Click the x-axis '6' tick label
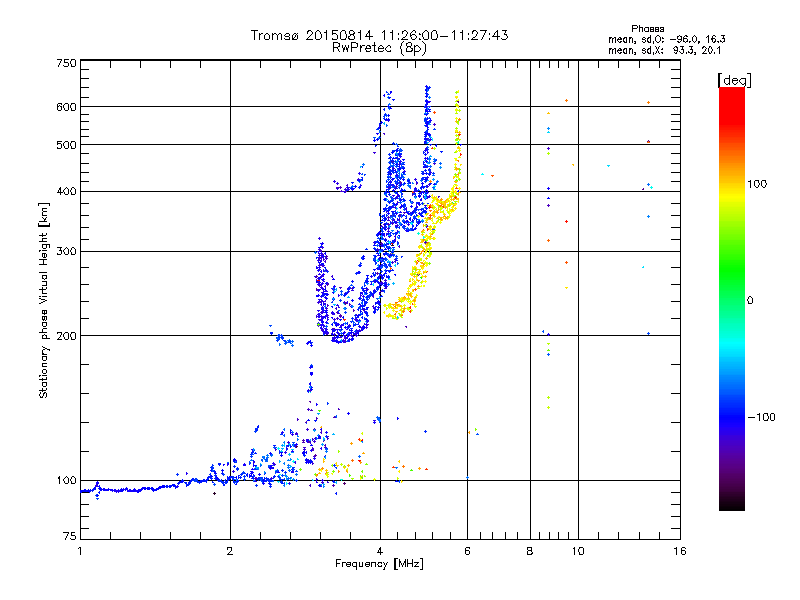Screen dimensions: 800x600 [x=467, y=551]
